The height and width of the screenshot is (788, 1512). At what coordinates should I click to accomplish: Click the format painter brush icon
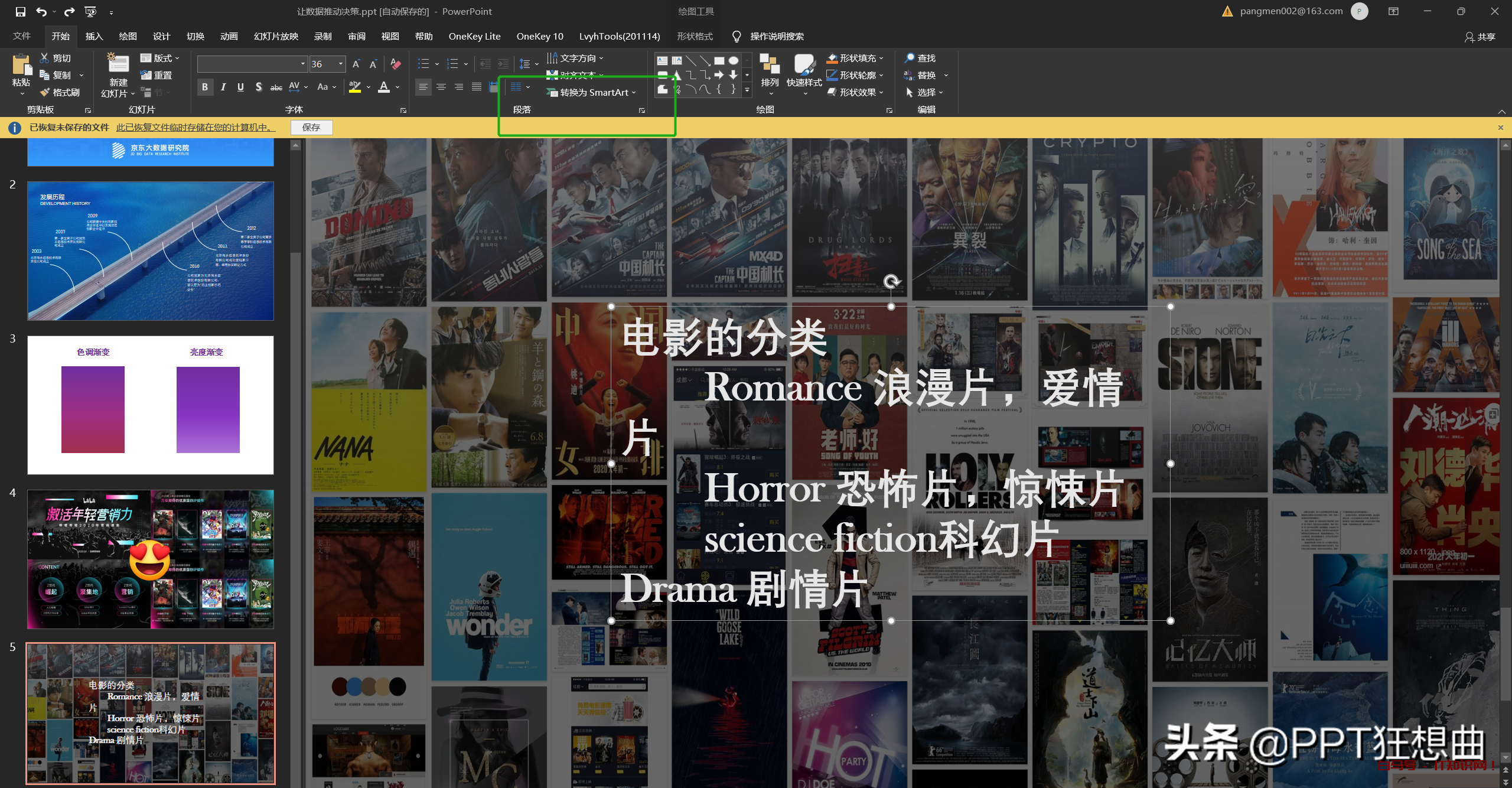(x=45, y=92)
